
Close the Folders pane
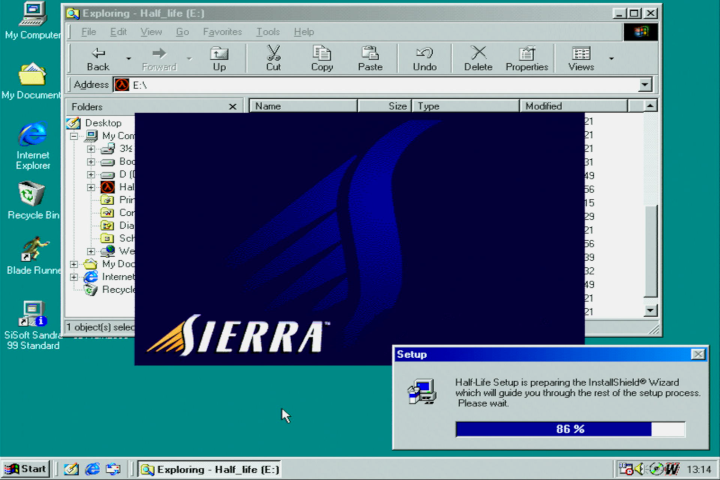232,107
